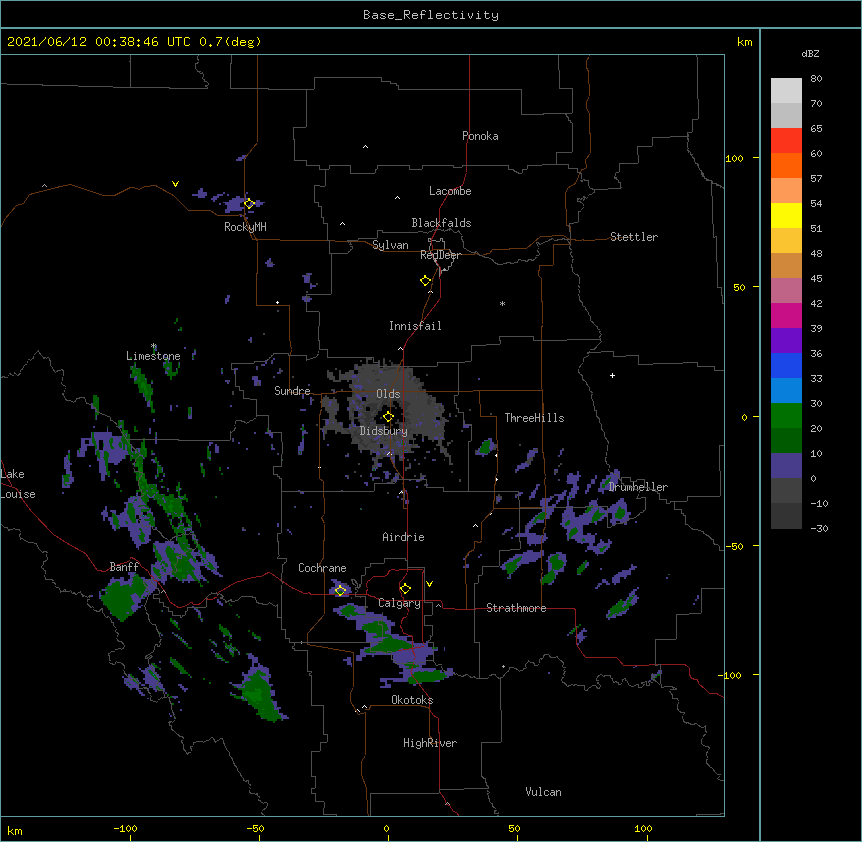This screenshot has width=862, height=842.
Task: Select the Olds label
Action: [388, 394]
